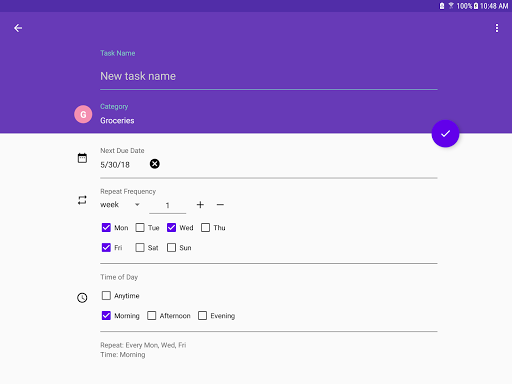Click the pink G category avatar
The image size is (512, 384).
[83, 114]
